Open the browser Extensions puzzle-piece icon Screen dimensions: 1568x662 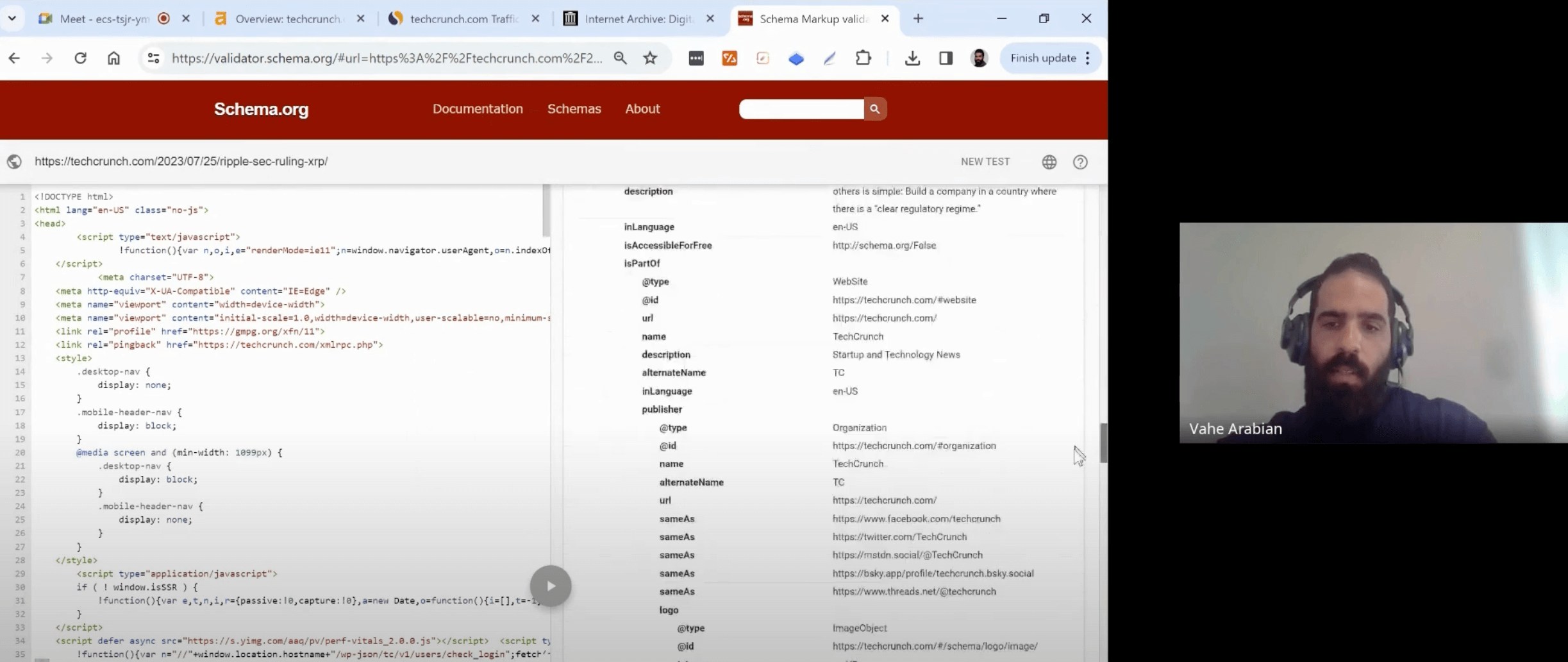pos(863,58)
